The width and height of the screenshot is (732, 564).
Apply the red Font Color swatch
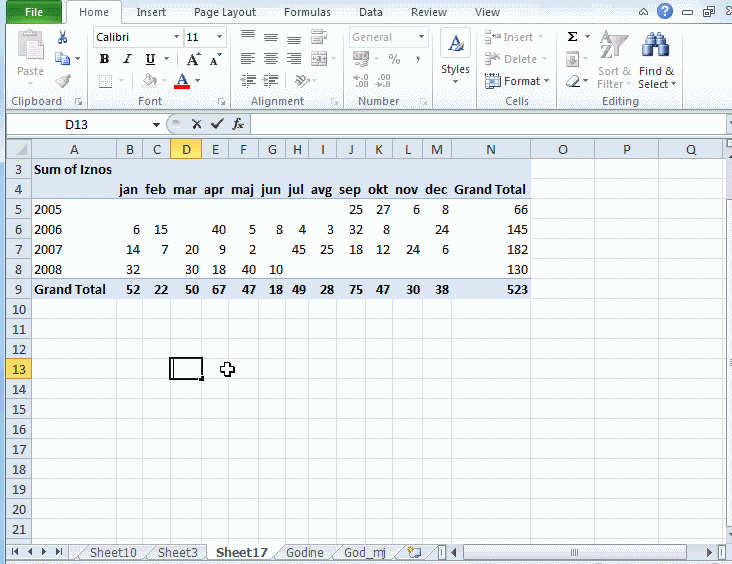(x=182, y=81)
